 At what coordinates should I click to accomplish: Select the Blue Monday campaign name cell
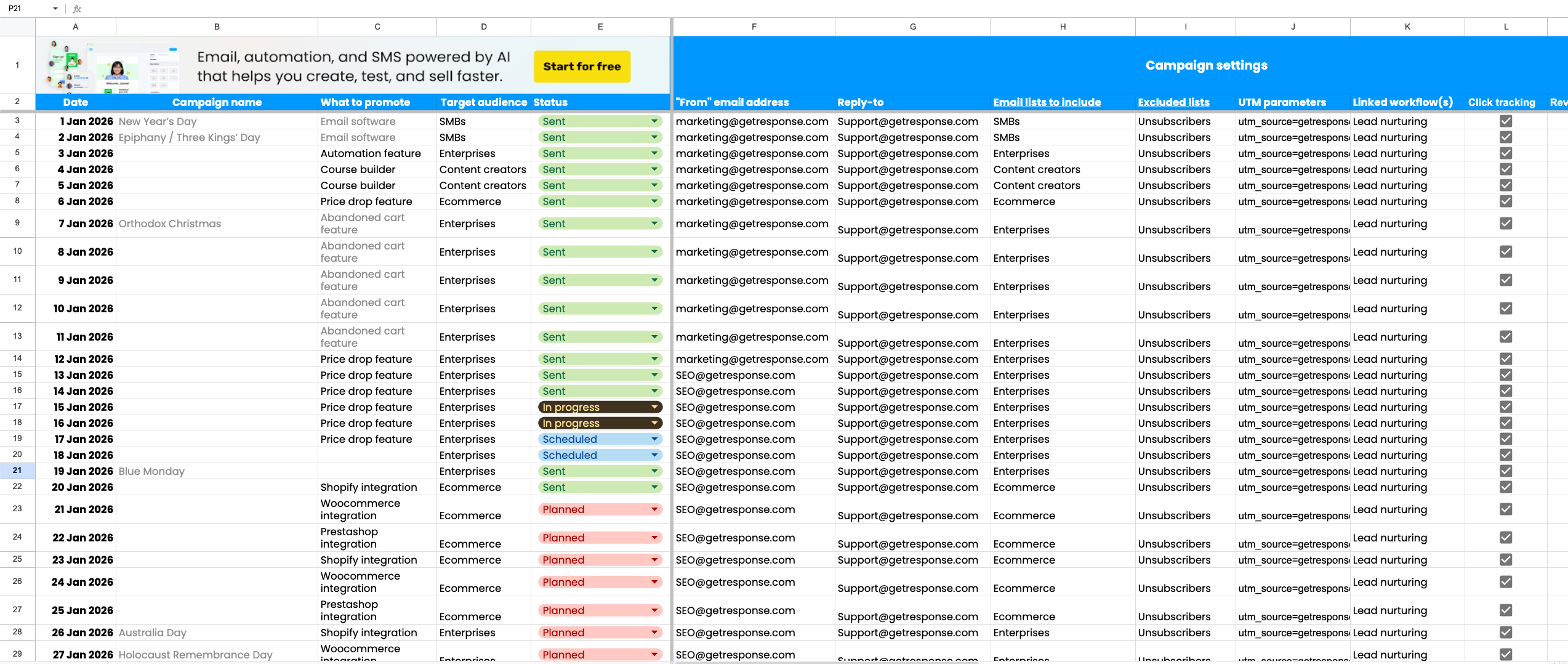pos(217,471)
